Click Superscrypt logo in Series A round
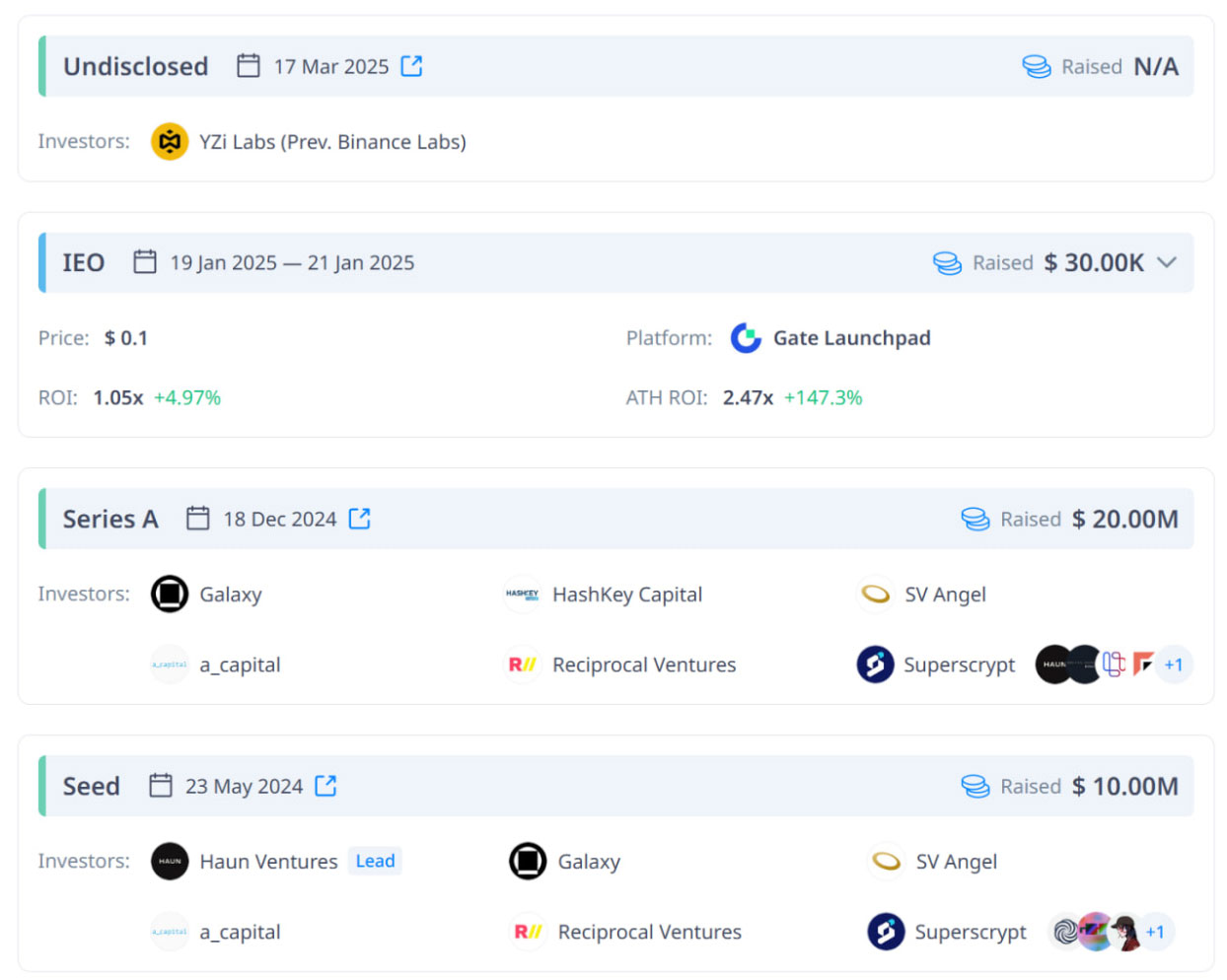Viewport: 1227px width, 980px height. click(875, 665)
